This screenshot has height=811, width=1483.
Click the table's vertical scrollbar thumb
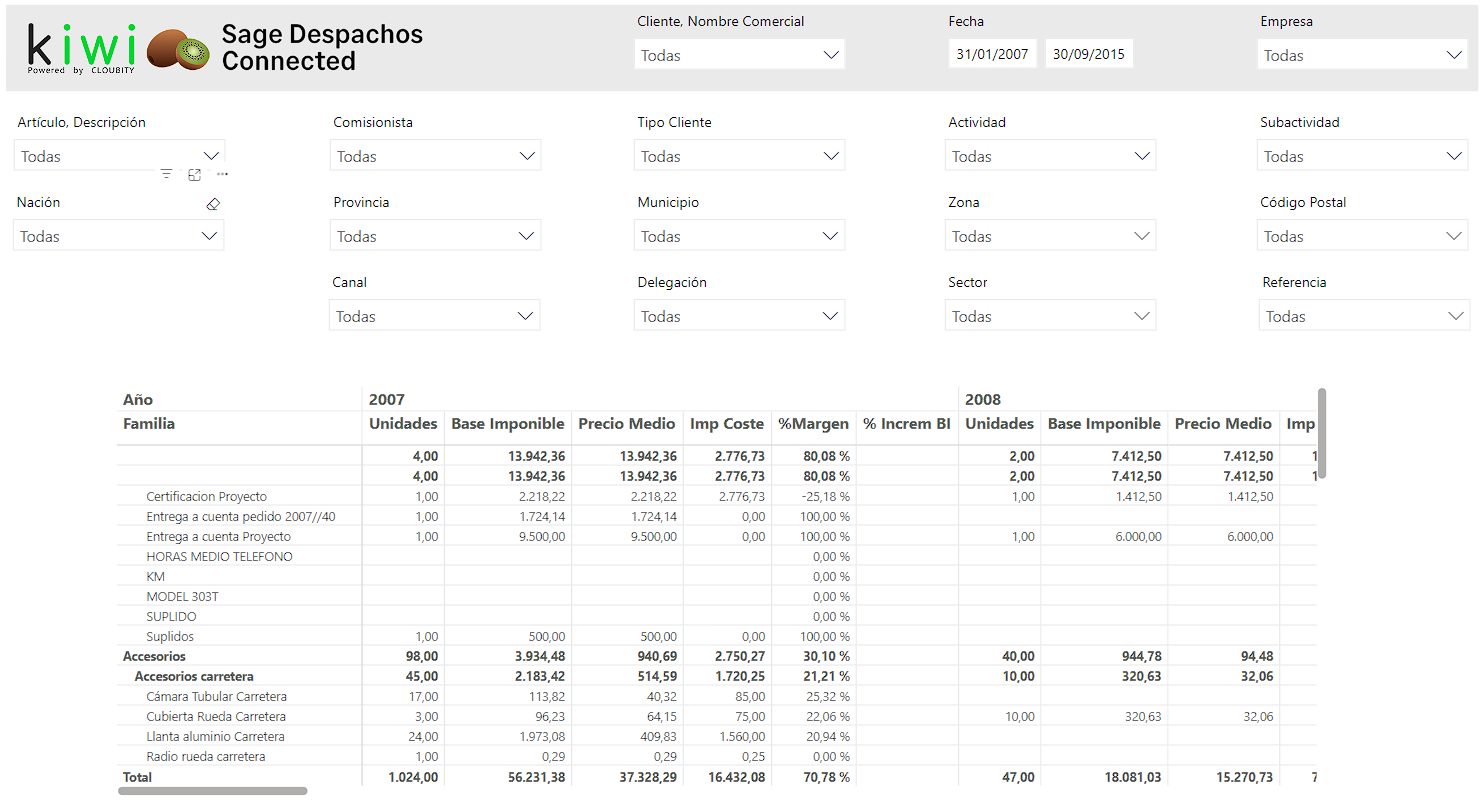pos(1322,434)
